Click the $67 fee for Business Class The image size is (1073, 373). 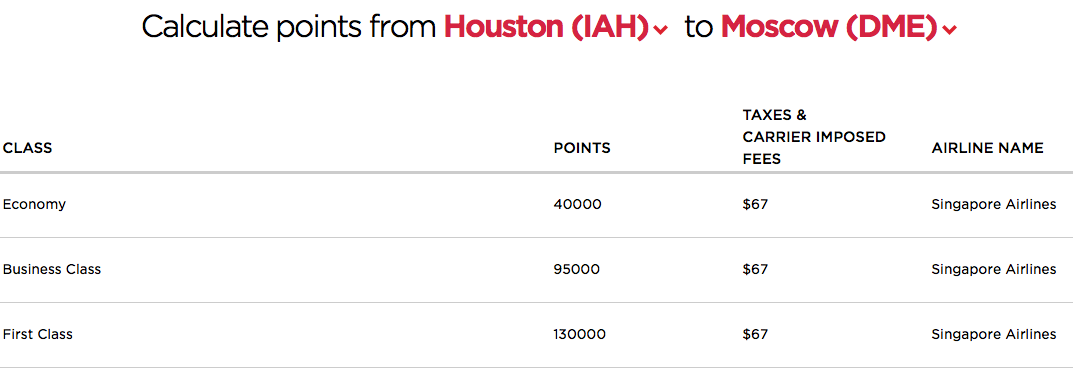coord(755,270)
